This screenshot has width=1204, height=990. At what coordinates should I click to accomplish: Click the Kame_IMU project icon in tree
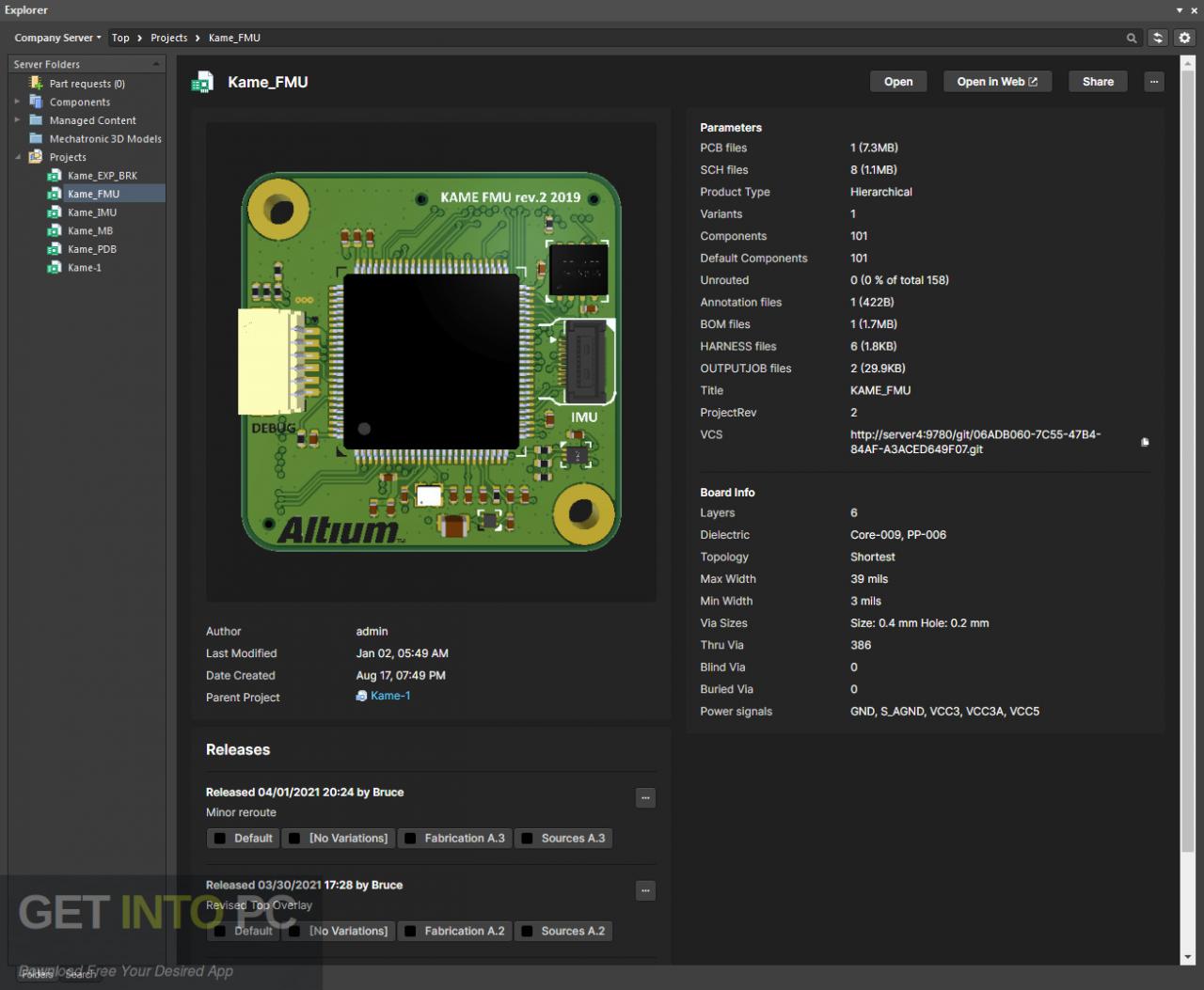55,212
